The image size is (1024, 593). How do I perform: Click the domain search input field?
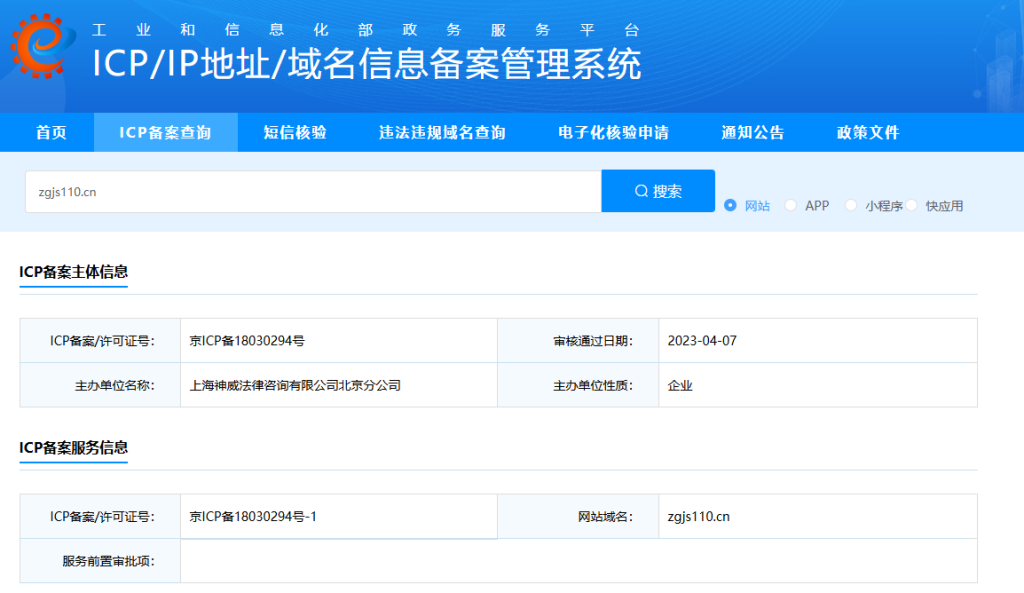click(312, 191)
